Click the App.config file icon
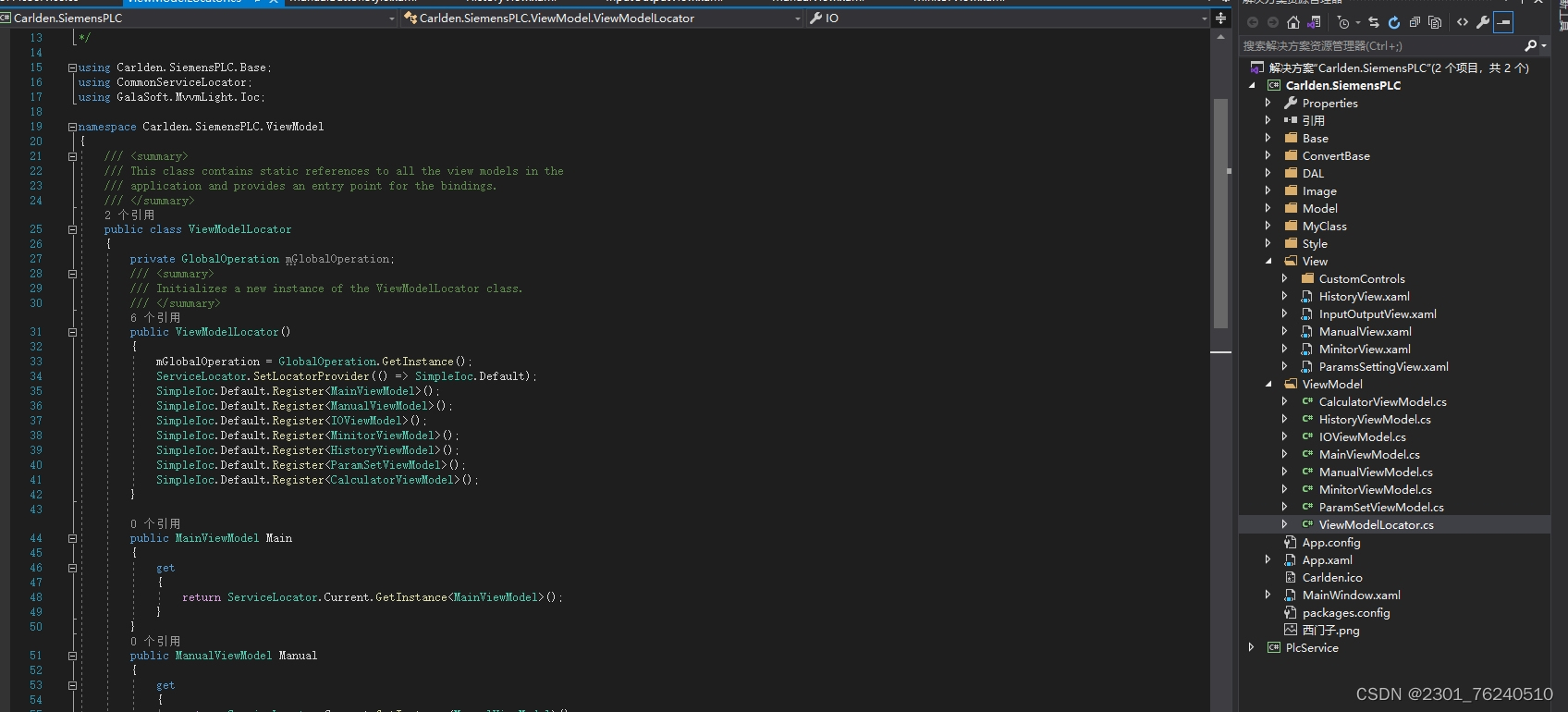1568x712 pixels. point(1291,543)
